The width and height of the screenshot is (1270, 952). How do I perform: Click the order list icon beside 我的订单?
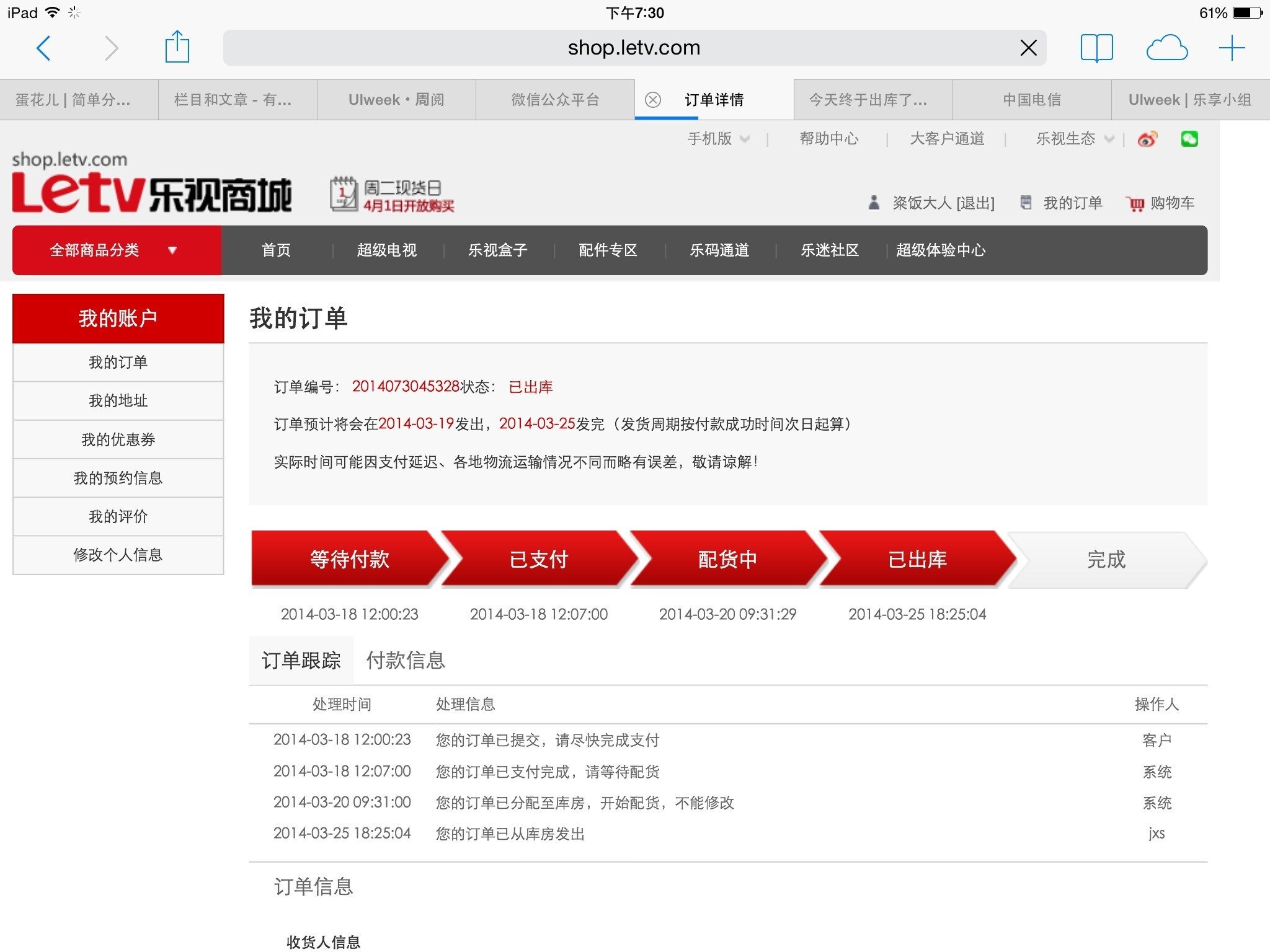(1026, 202)
